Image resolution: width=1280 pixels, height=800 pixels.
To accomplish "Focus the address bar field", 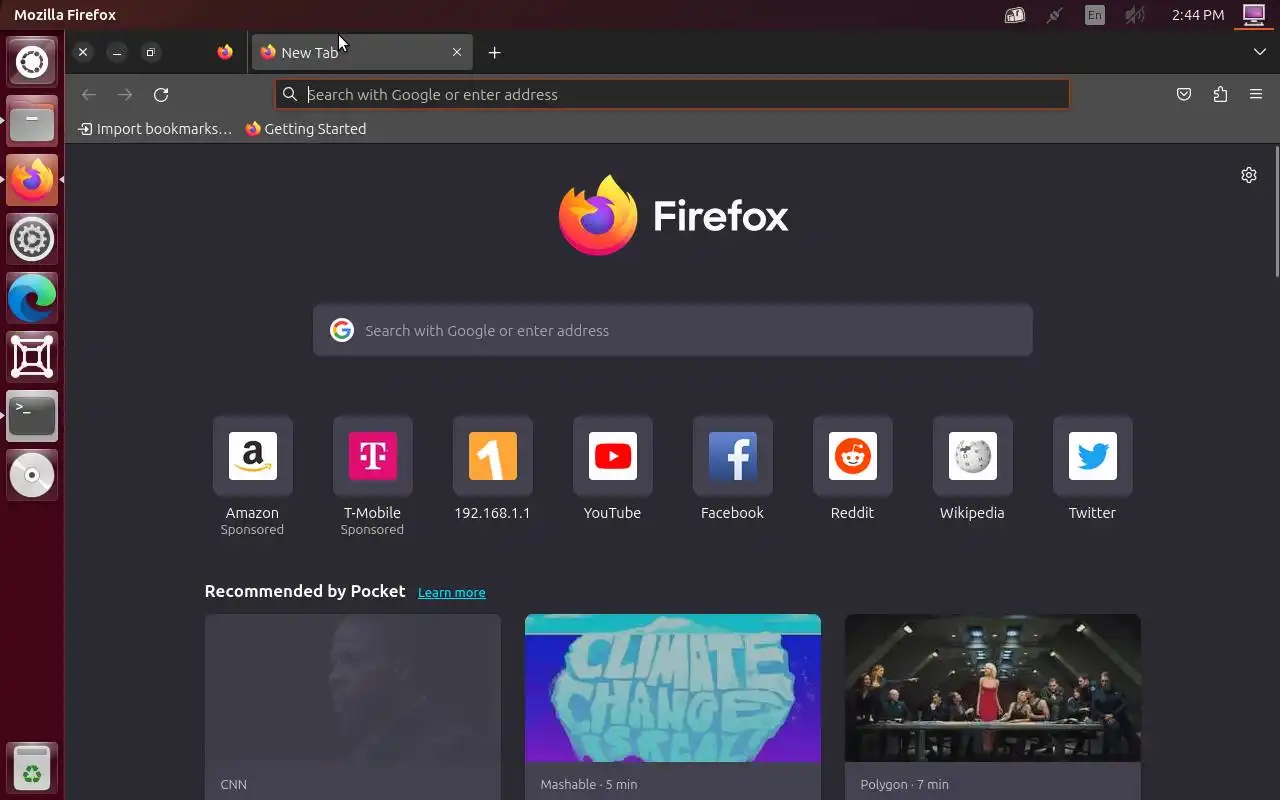I will coord(672,94).
